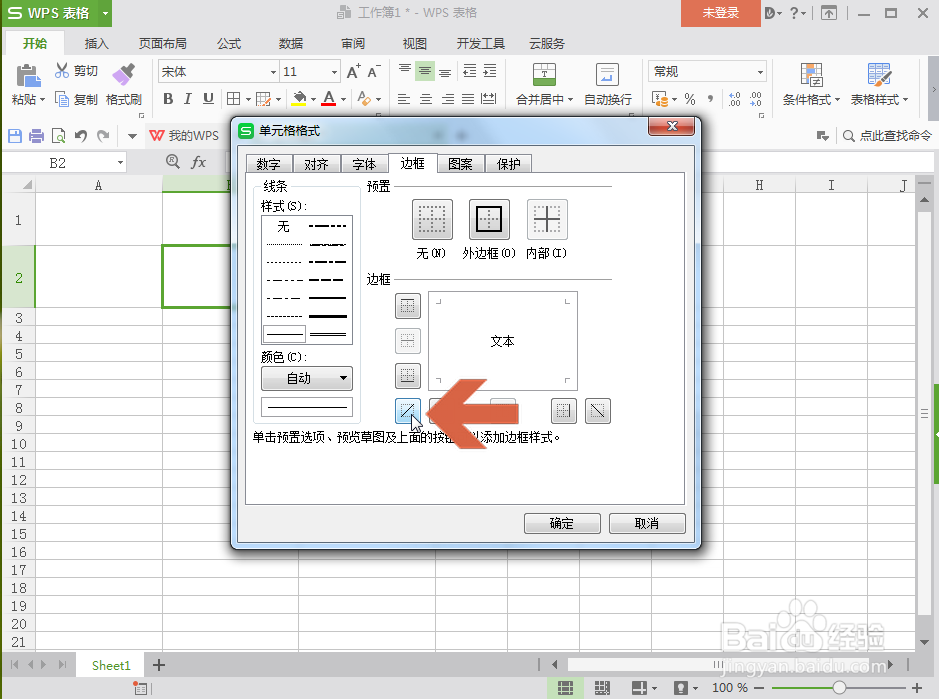Click the Paste icon in ribbon
Image resolution: width=939 pixels, height=699 pixels.
(x=27, y=77)
